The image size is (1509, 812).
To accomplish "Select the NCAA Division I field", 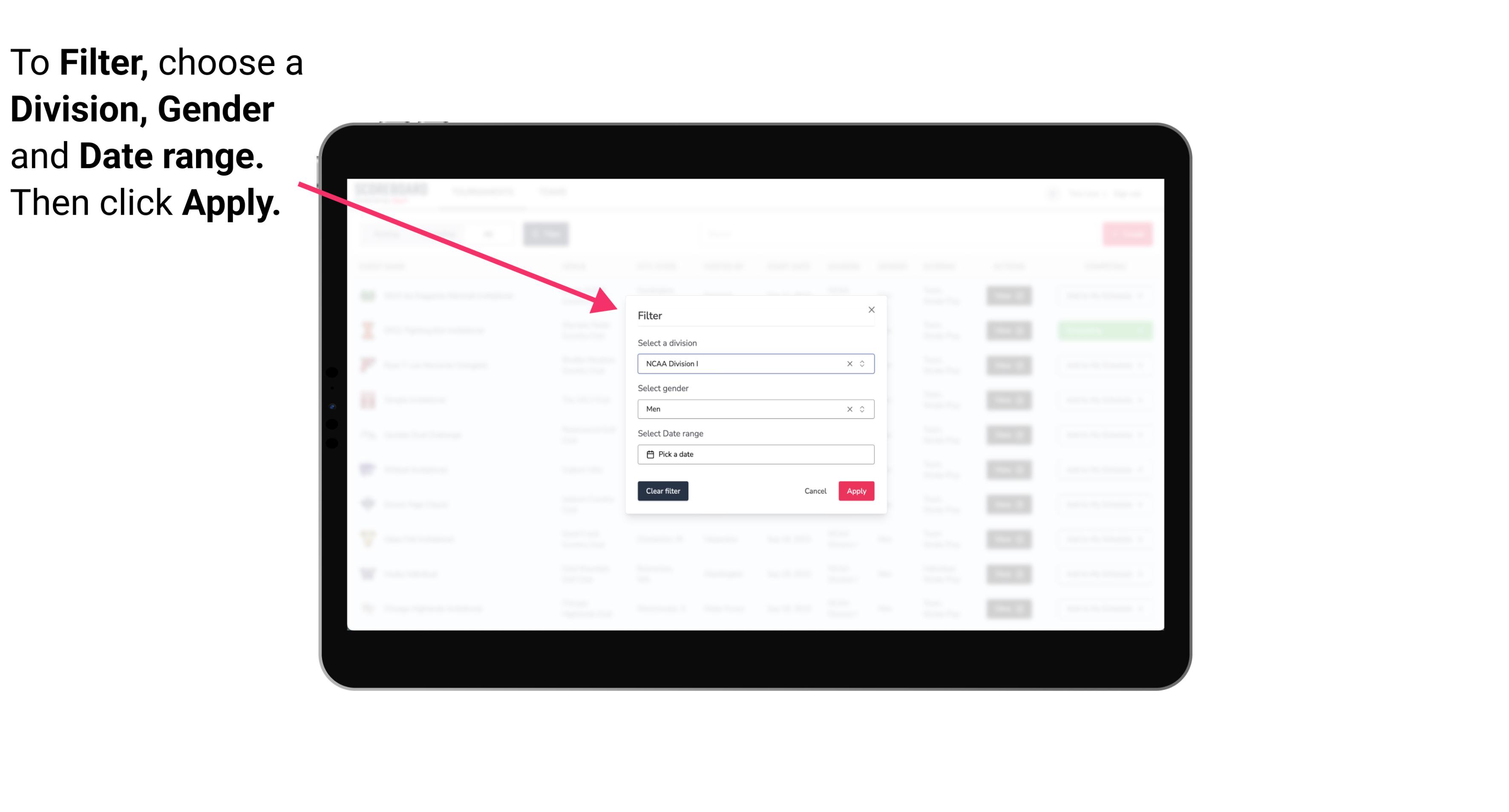I will tap(754, 363).
